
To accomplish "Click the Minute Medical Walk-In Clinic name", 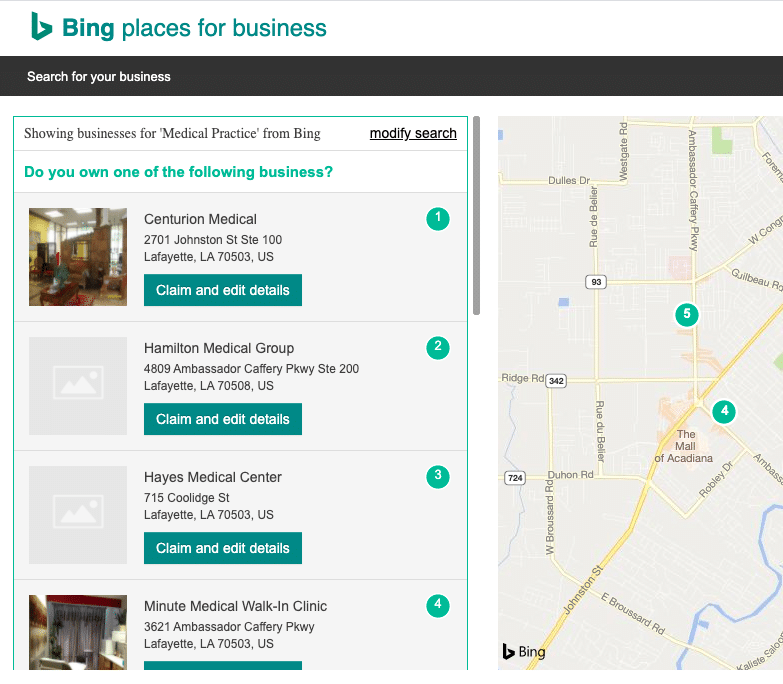I will (235, 606).
